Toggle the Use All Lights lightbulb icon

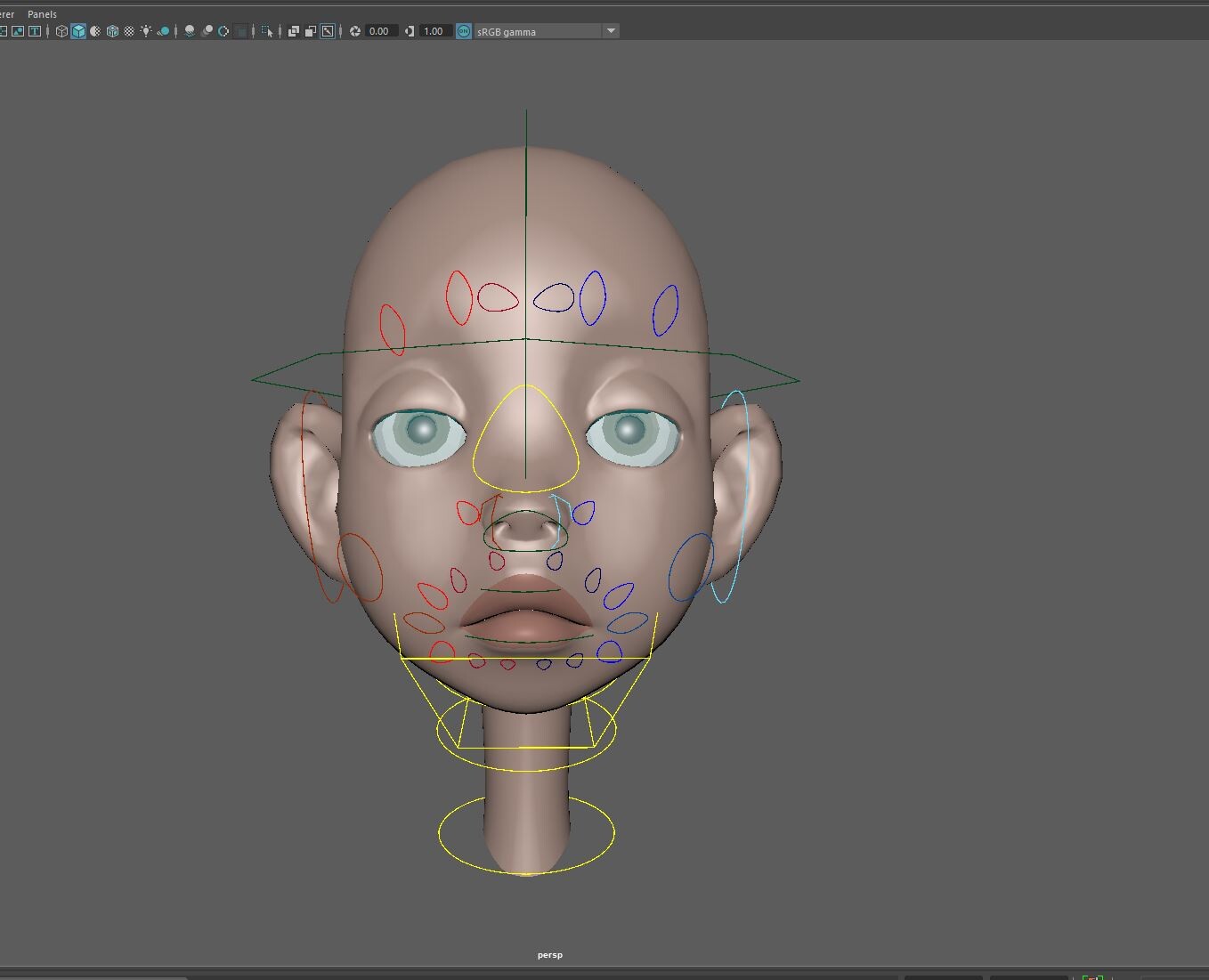tap(146, 31)
